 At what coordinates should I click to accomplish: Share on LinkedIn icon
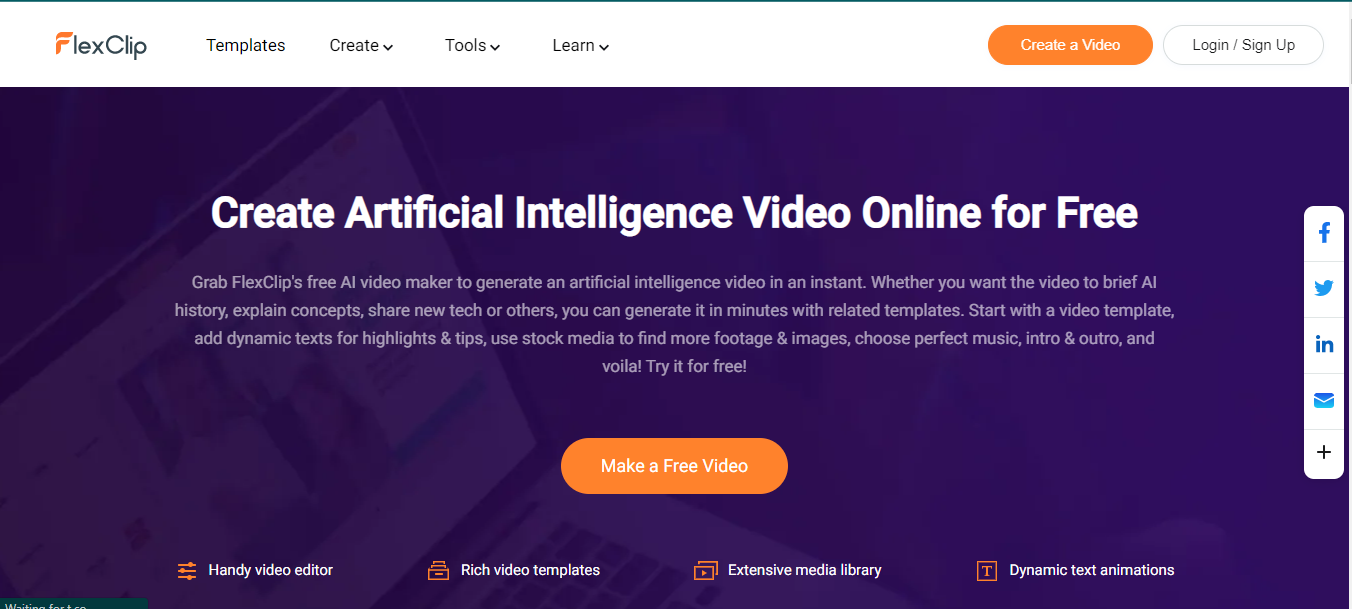coord(1324,345)
